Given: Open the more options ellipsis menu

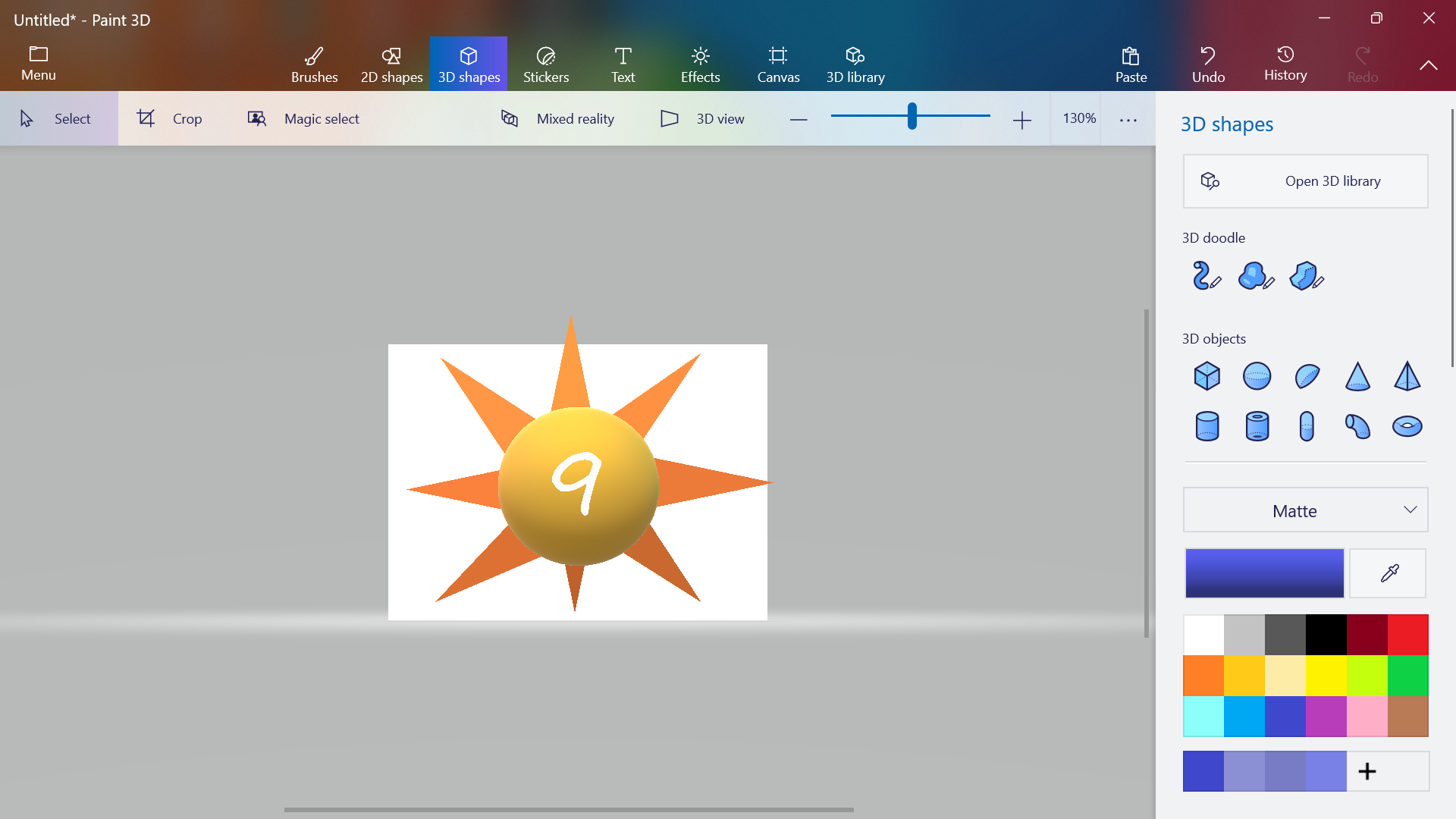Looking at the screenshot, I should [x=1128, y=119].
